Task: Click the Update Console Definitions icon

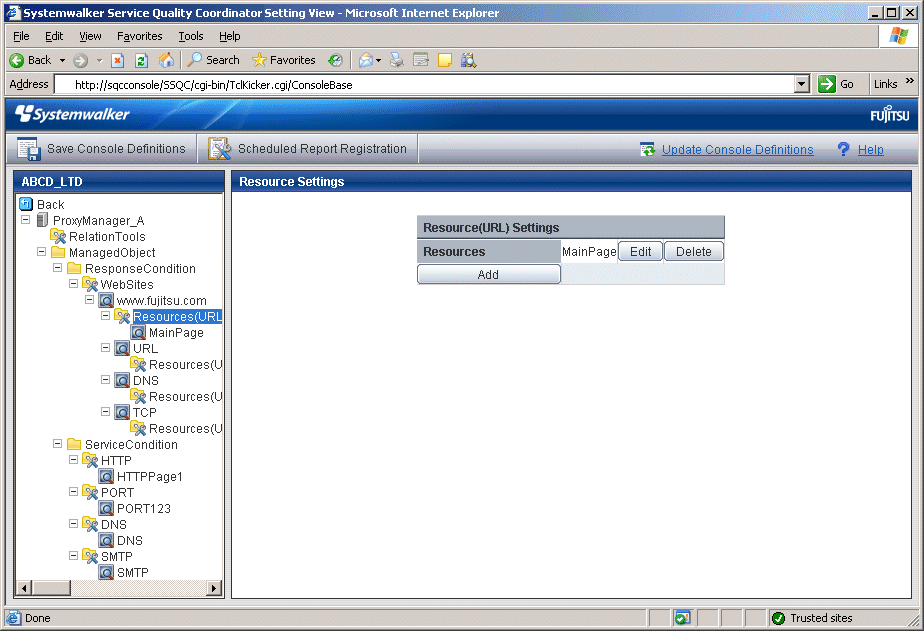Action: click(648, 150)
